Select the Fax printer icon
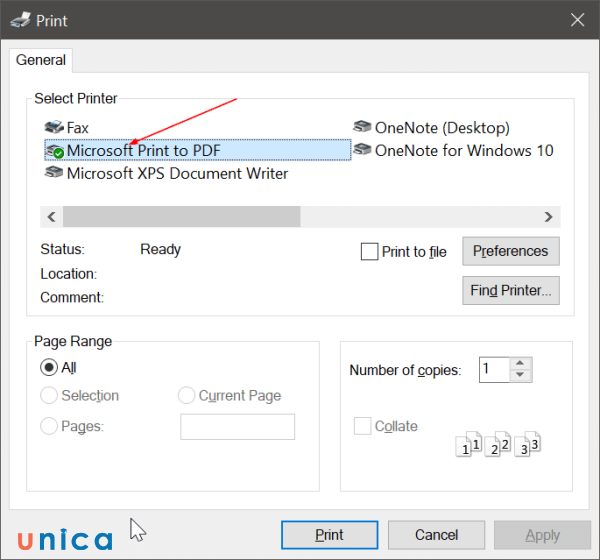This screenshot has height=560, width=600. click(x=54, y=128)
